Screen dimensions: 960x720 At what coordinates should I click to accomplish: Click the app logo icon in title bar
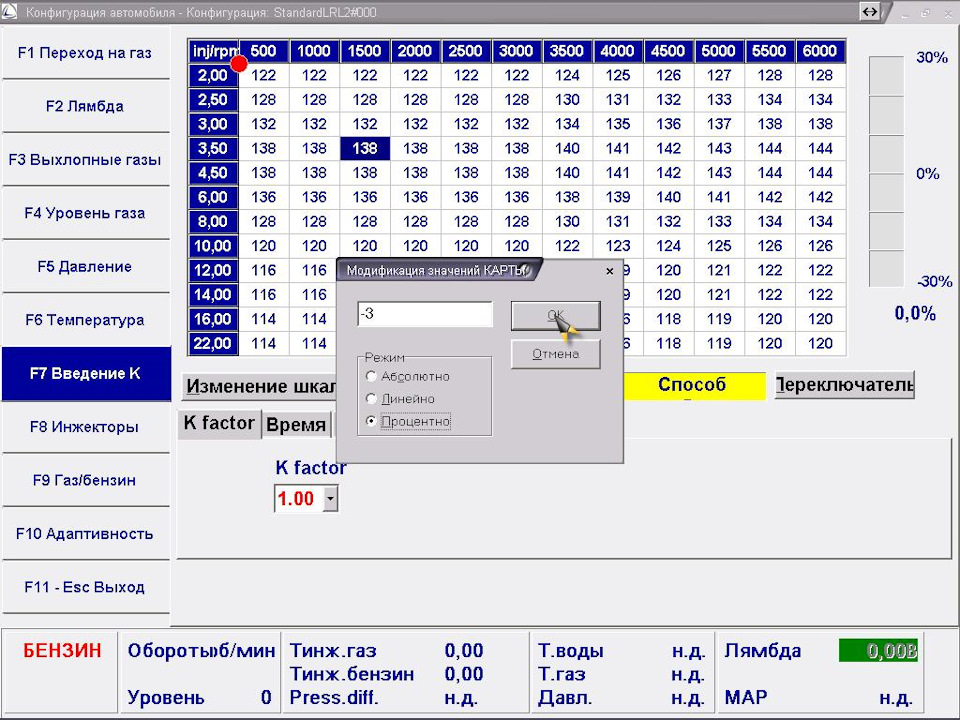pos(10,11)
